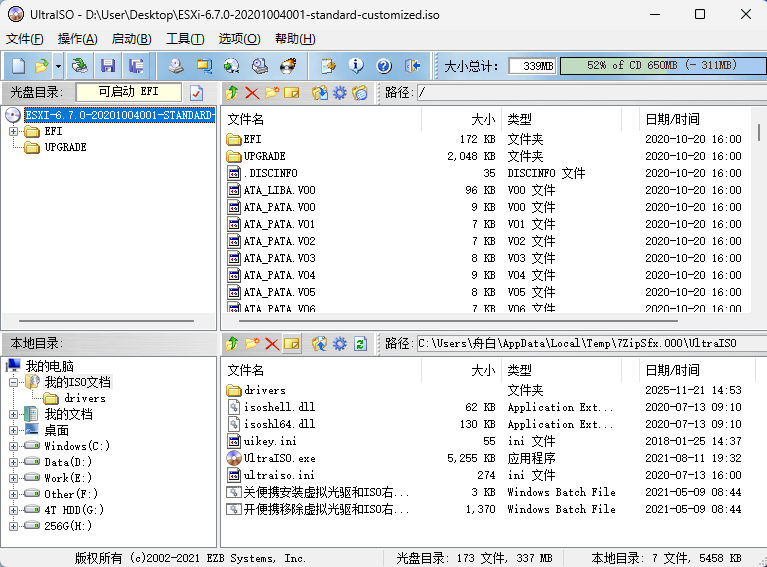Click the Save floppy disk icon
The width and height of the screenshot is (767, 567).
(x=107, y=66)
